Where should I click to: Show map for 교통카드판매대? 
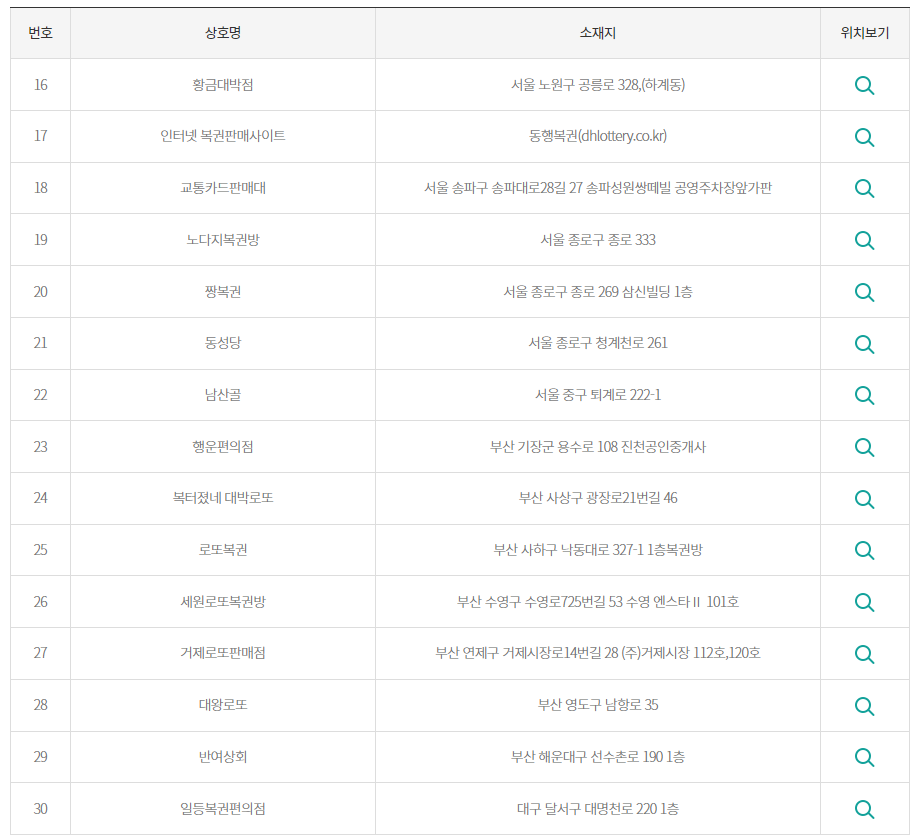point(864,188)
